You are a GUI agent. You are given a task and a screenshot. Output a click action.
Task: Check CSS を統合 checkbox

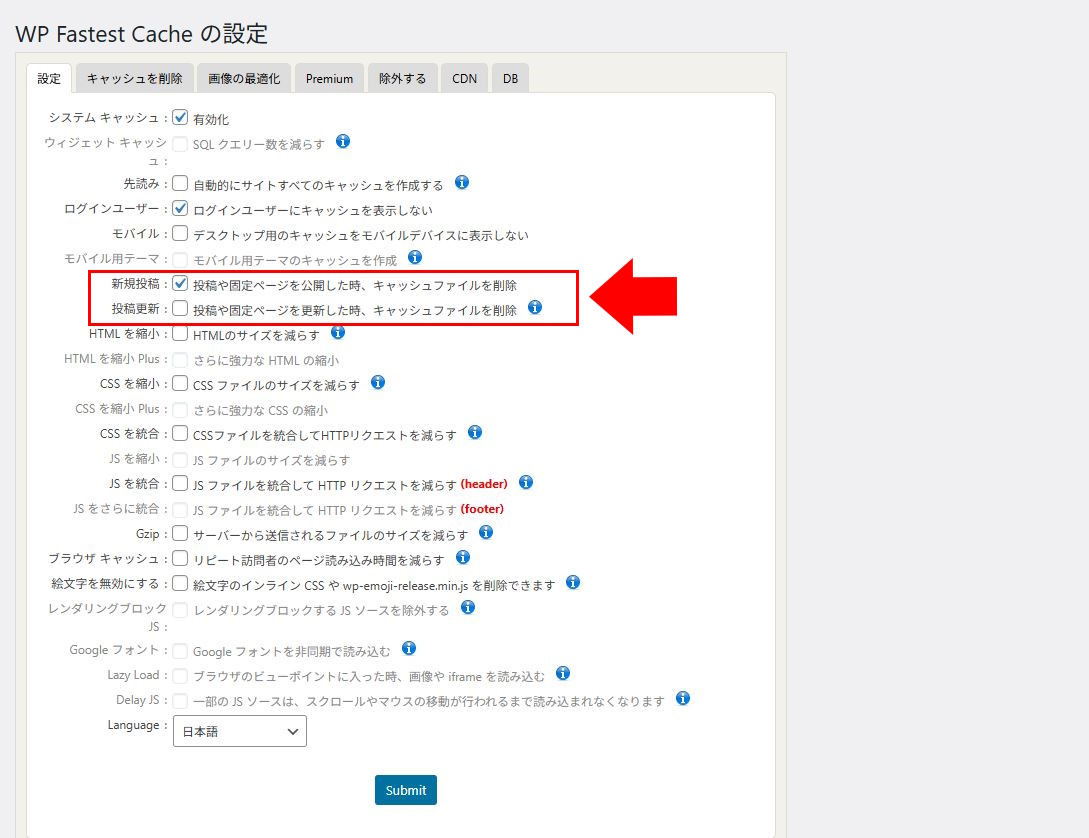point(180,433)
